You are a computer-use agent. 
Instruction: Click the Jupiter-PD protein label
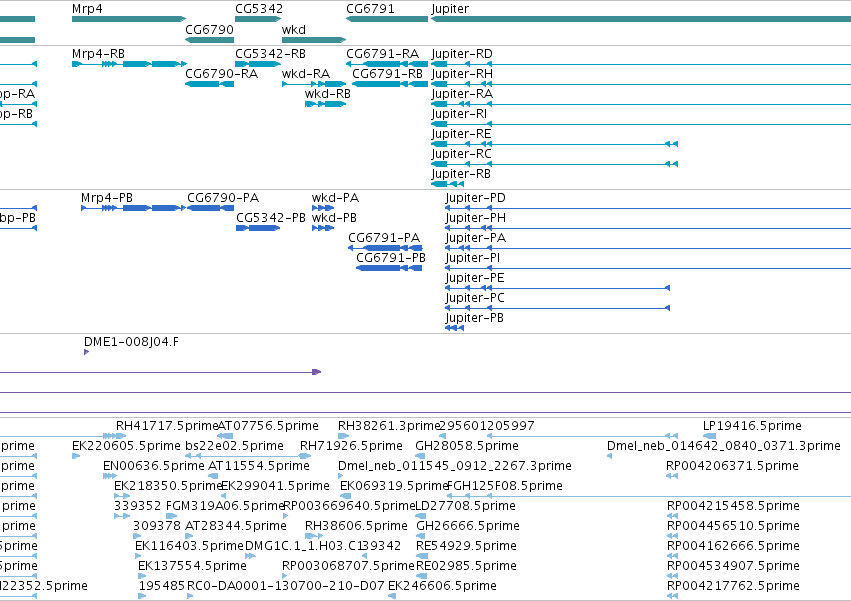click(475, 198)
